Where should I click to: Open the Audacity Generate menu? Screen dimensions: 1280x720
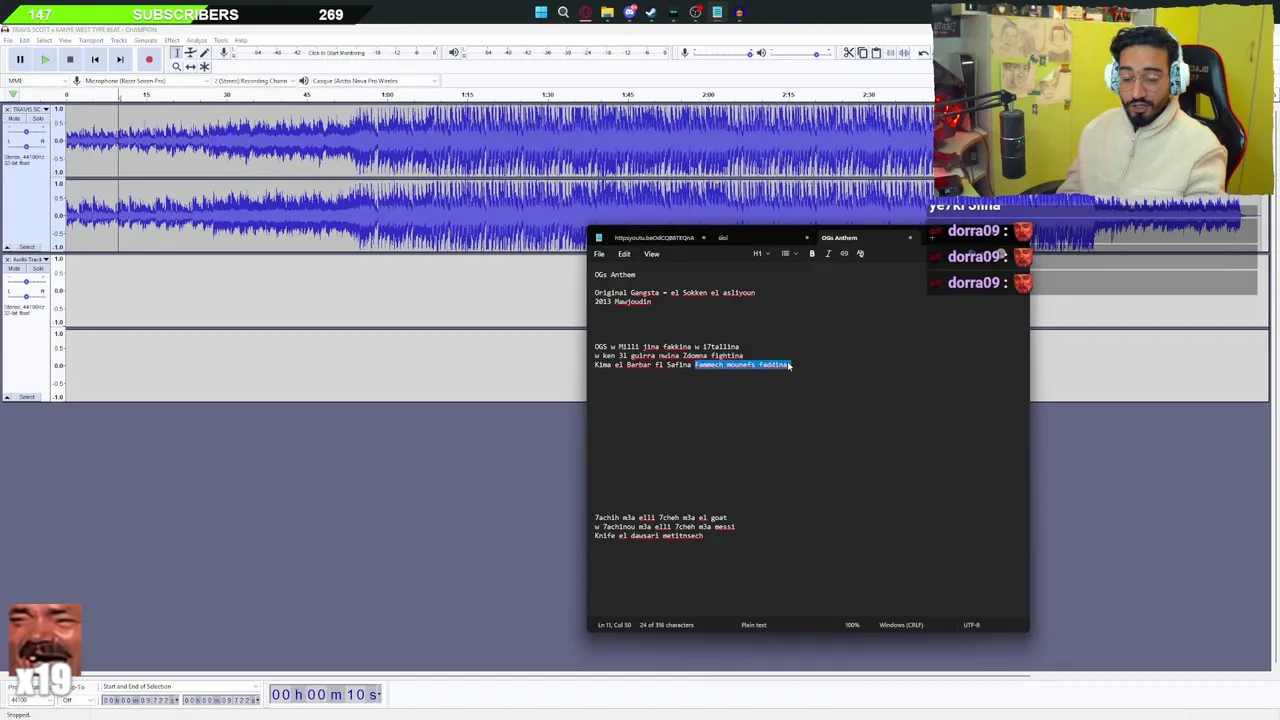tap(145, 40)
